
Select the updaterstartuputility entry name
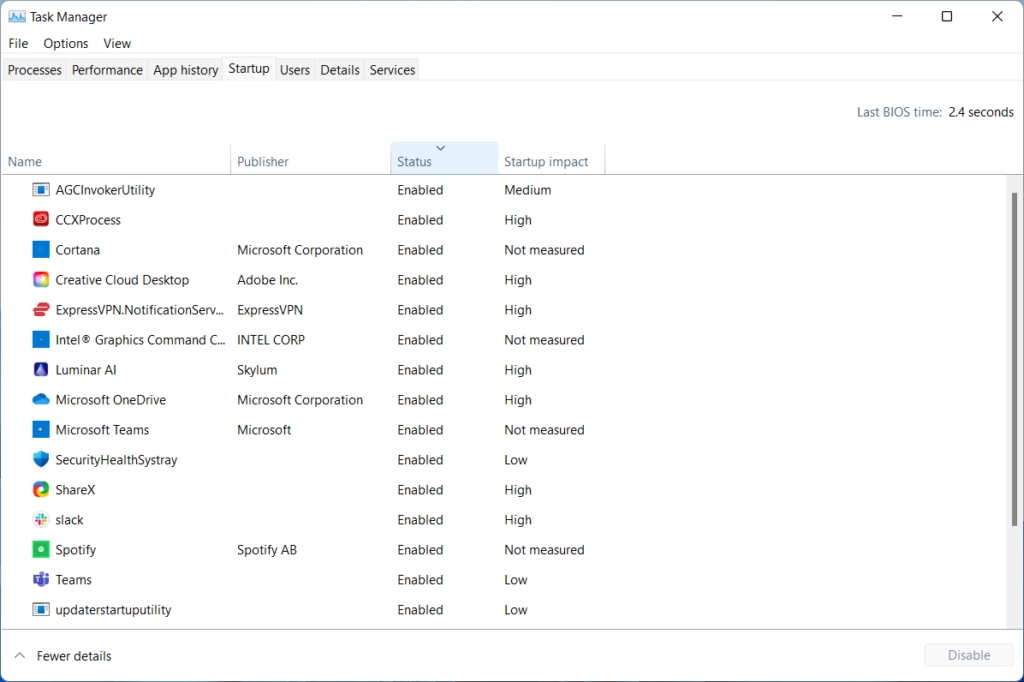pos(114,610)
